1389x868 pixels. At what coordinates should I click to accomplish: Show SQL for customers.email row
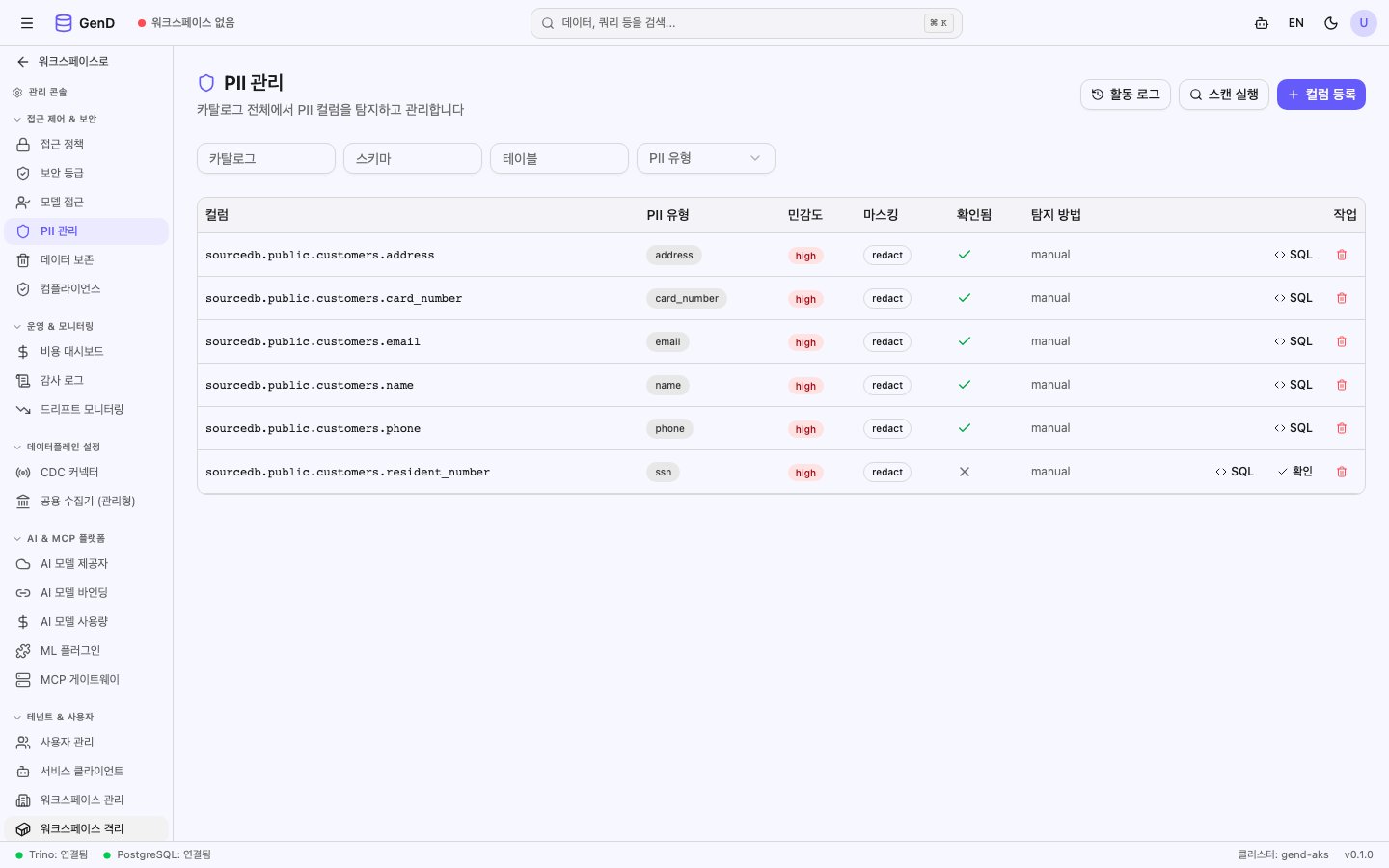click(1294, 341)
